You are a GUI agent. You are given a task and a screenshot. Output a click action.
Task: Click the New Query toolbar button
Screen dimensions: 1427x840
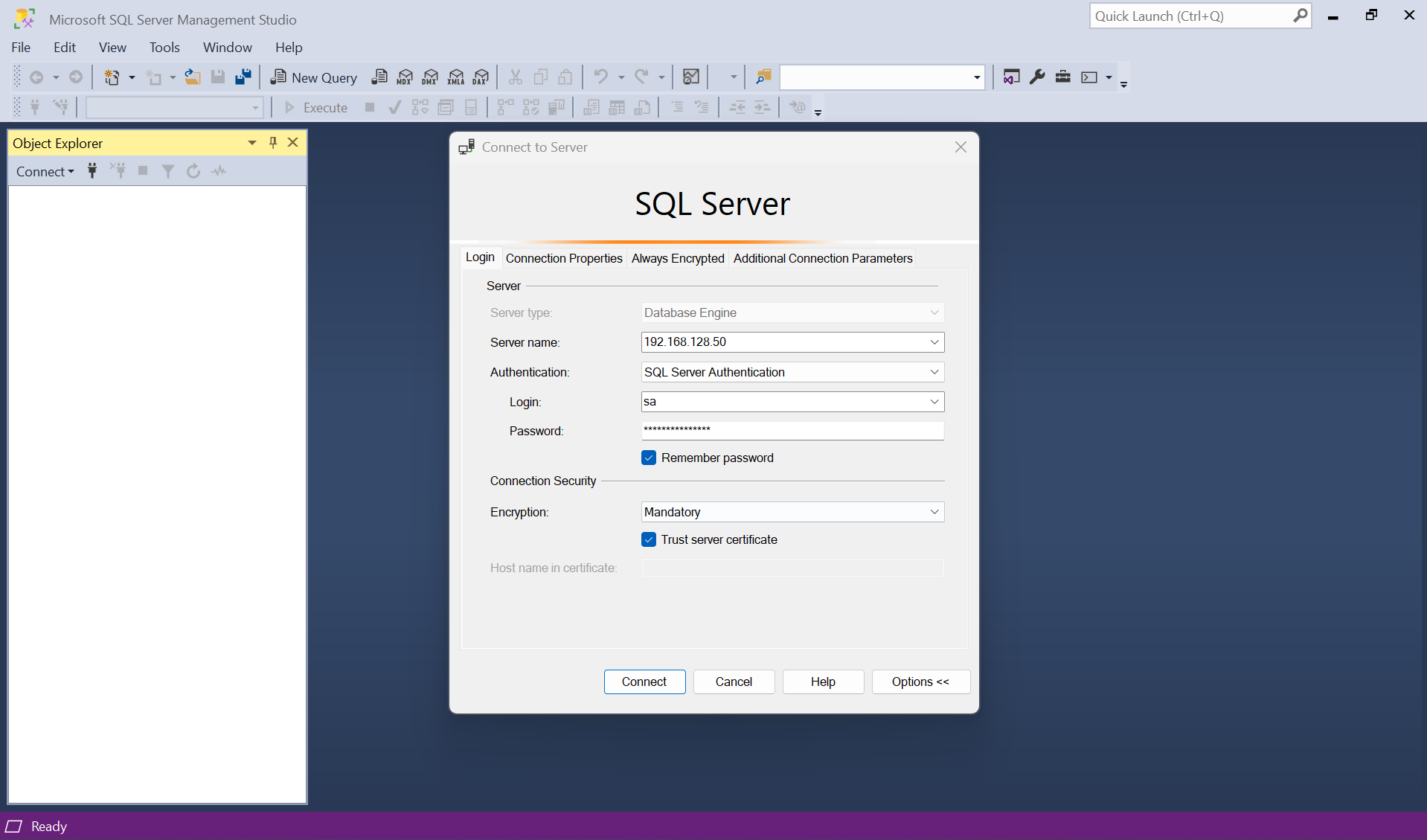click(313, 77)
